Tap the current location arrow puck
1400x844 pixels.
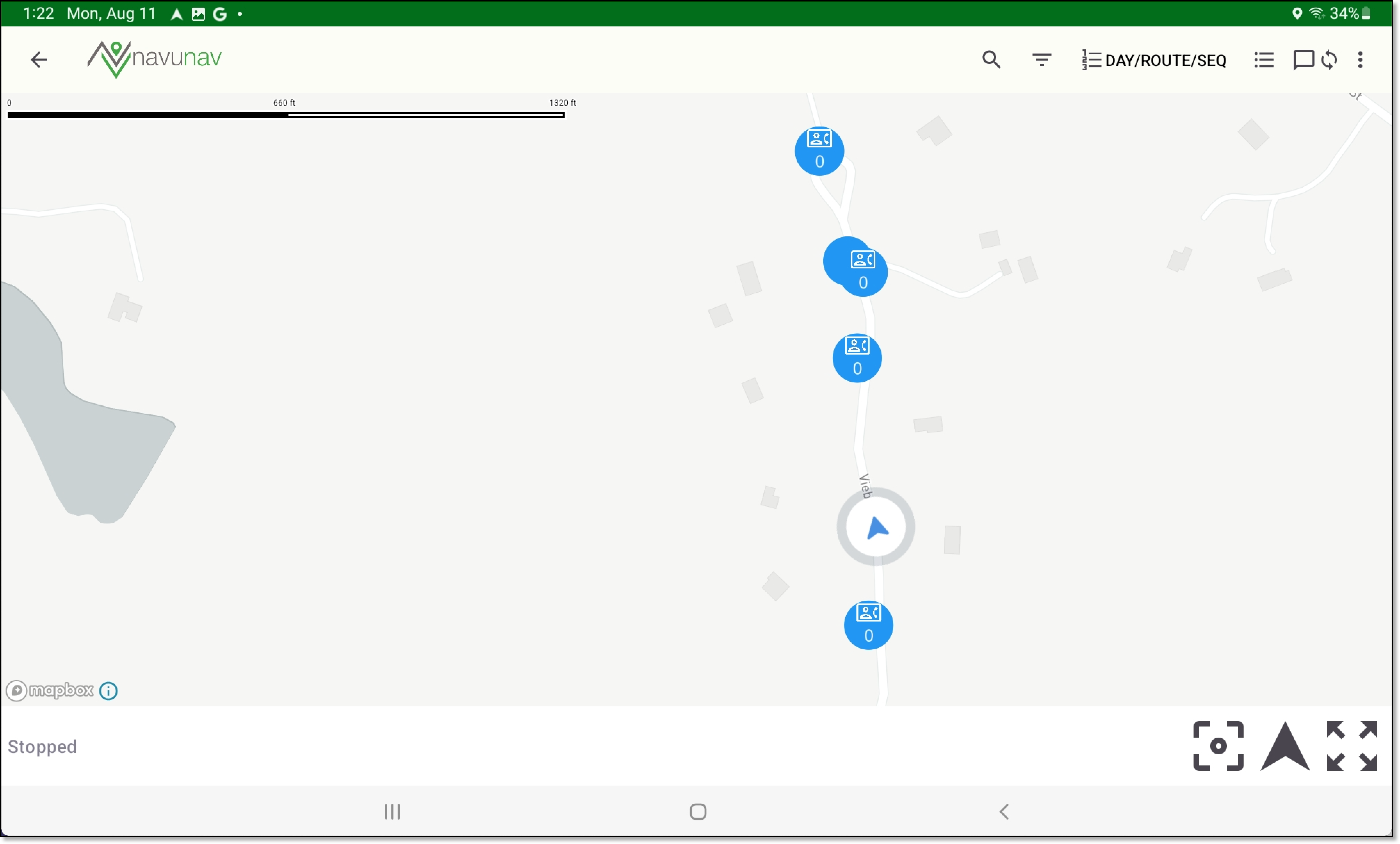(x=876, y=527)
